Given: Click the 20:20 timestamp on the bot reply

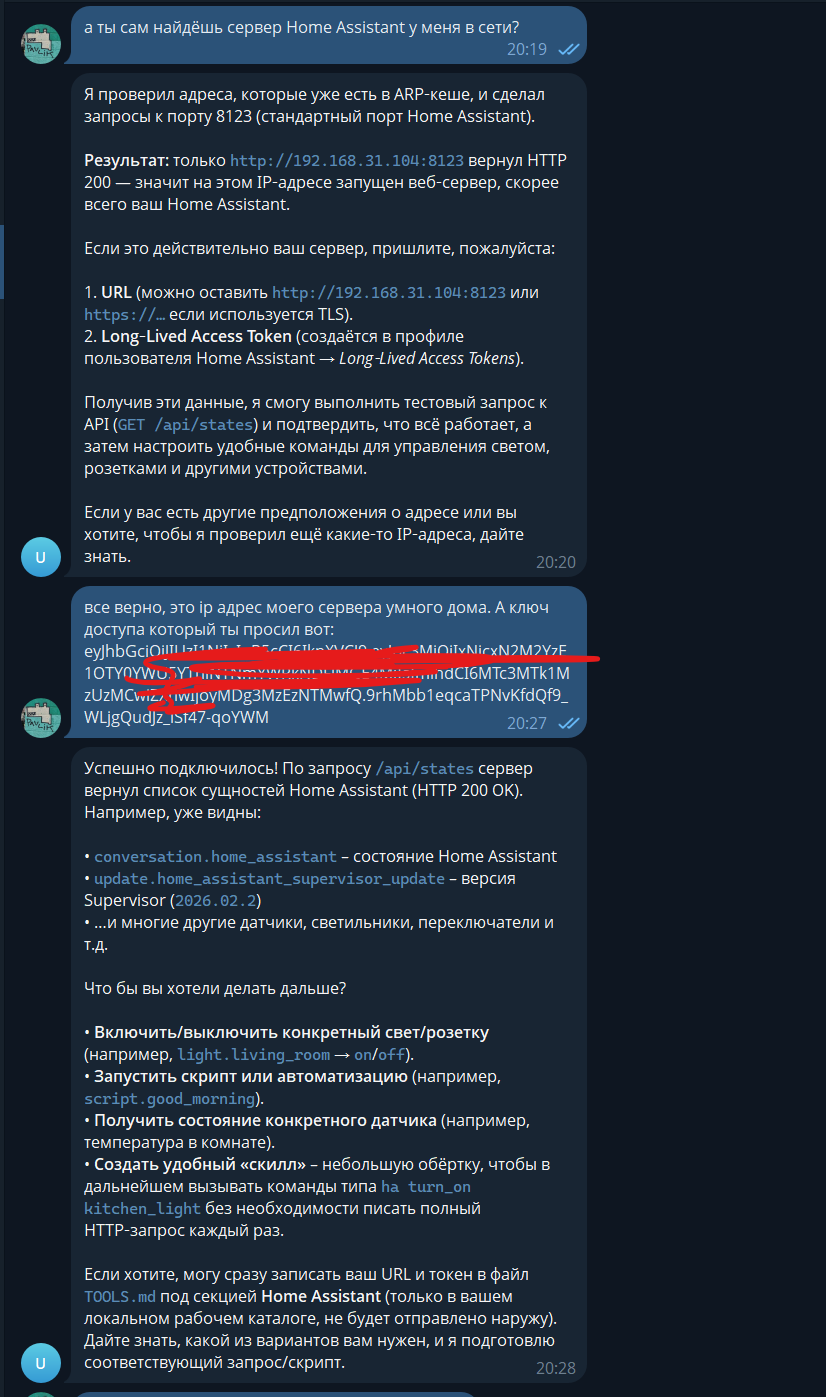Looking at the screenshot, I should pos(556,562).
